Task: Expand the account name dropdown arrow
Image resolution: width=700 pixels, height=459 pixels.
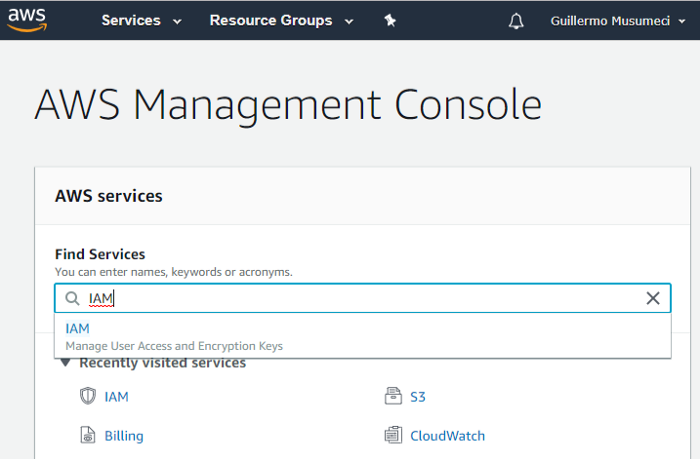Action: click(682, 21)
